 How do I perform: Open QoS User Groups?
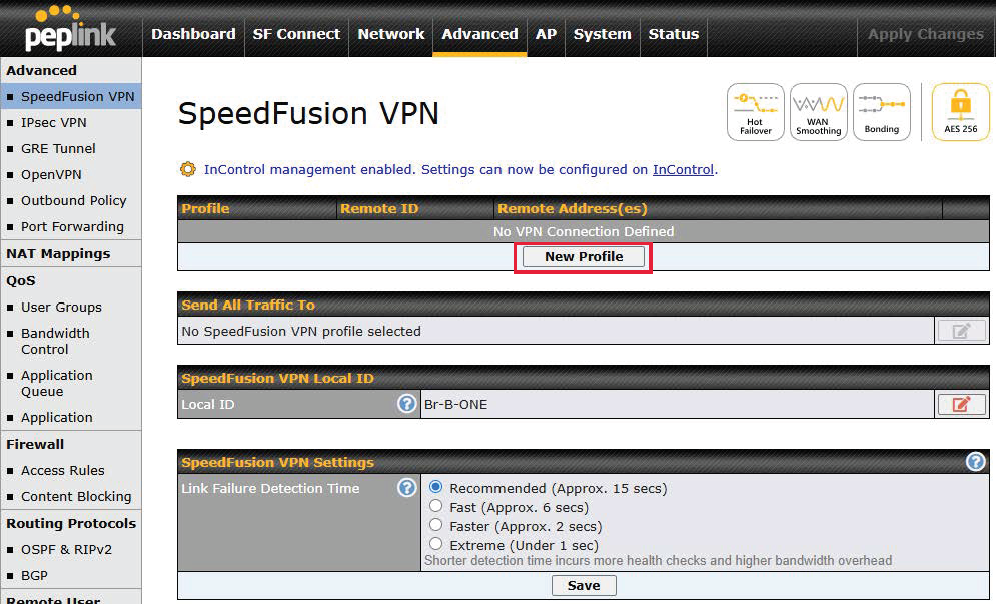(61, 307)
